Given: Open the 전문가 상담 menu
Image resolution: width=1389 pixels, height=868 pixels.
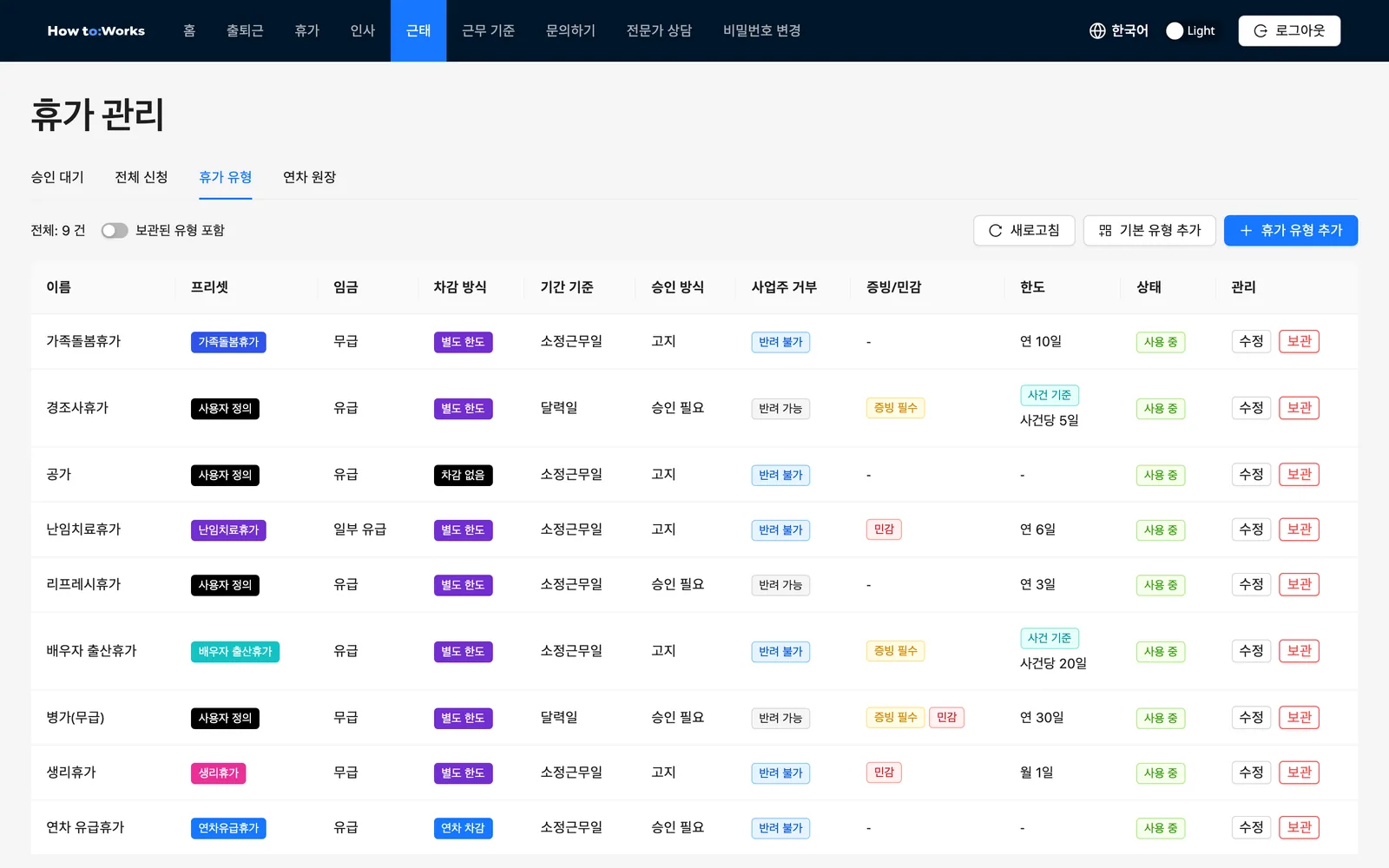Looking at the screenshot, I should click(x=659, y=30).
